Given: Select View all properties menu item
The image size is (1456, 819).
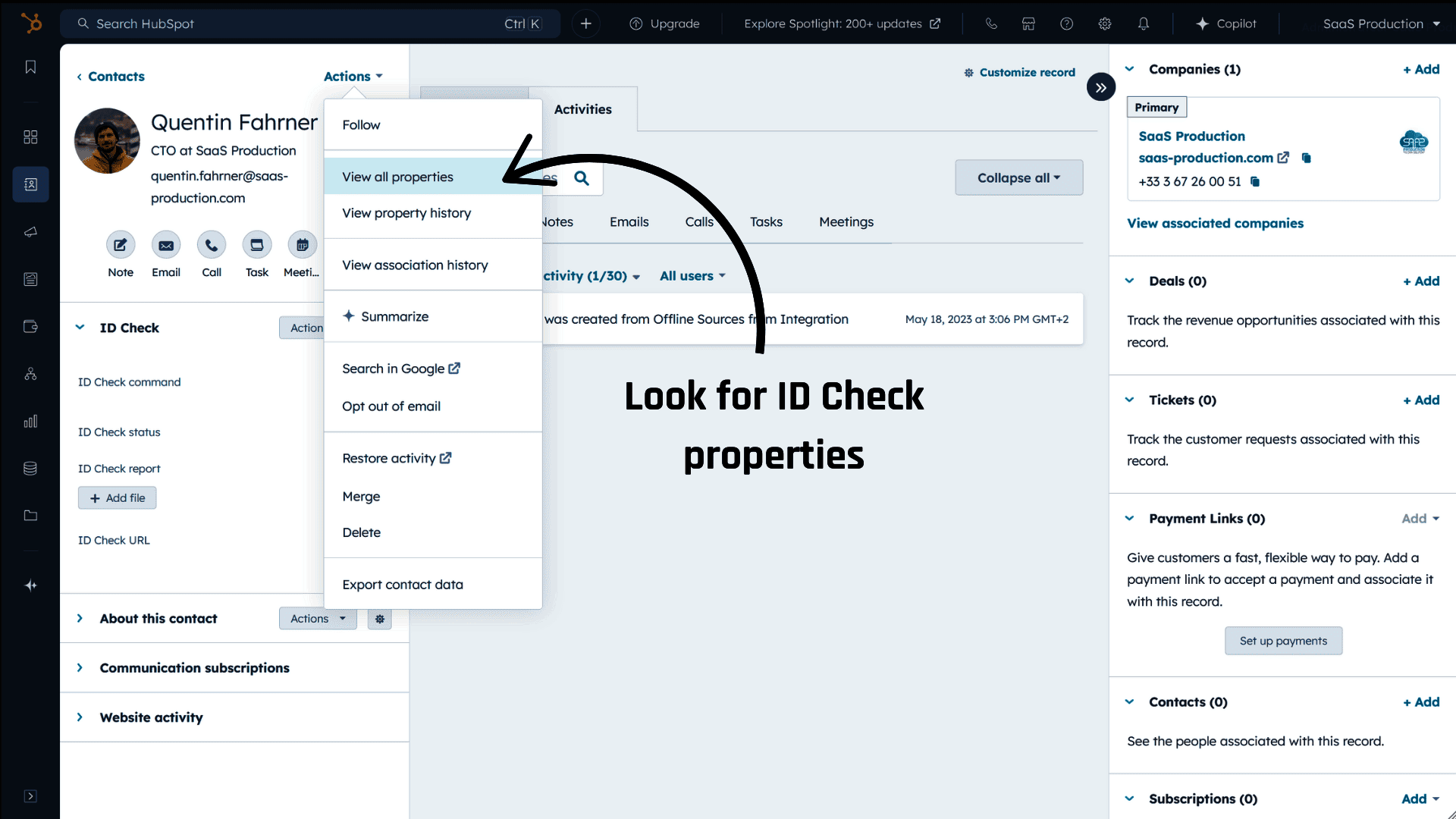Looking at the screenshot, I should [397, 177].
